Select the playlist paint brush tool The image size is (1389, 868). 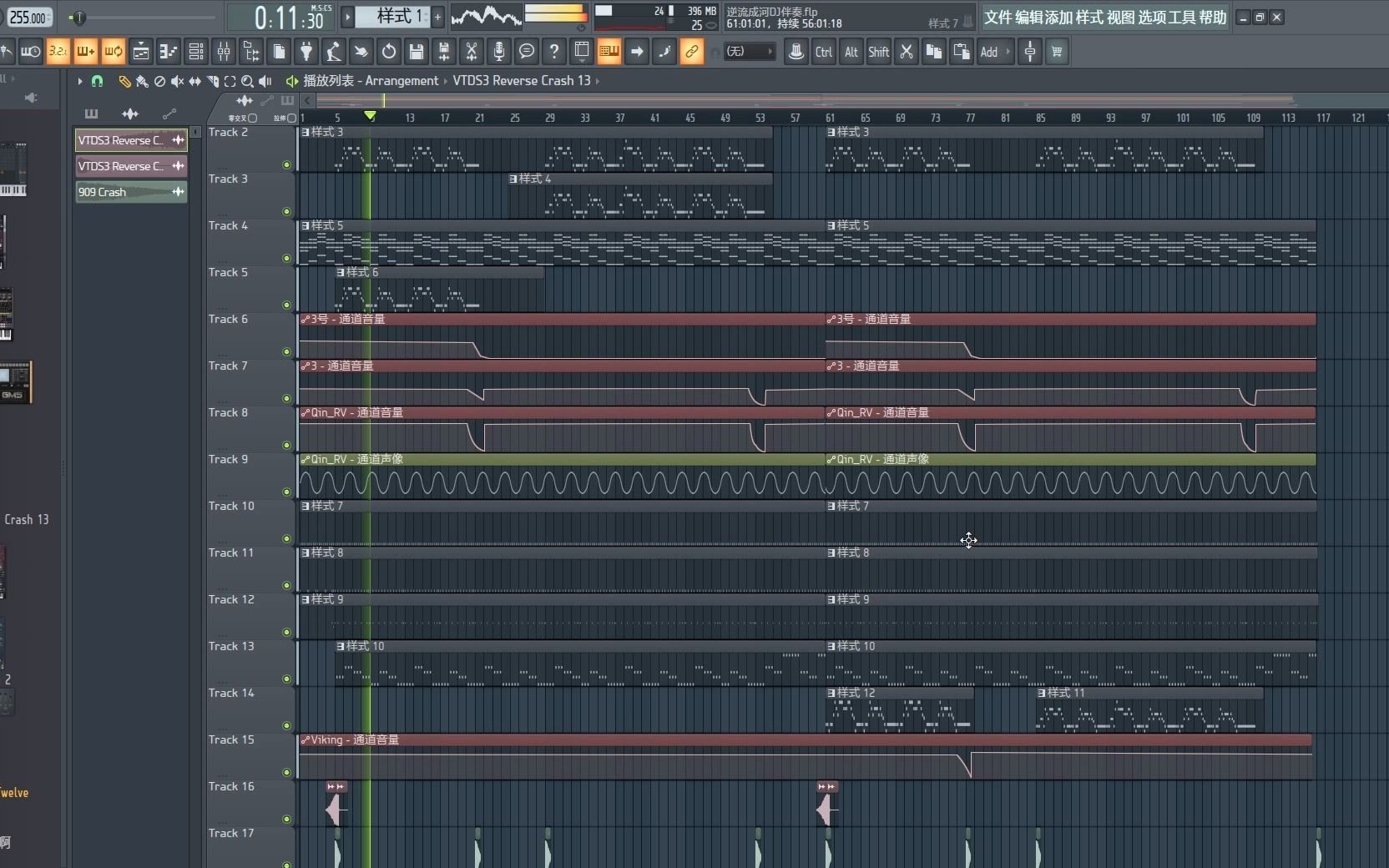tap(142, 81)
